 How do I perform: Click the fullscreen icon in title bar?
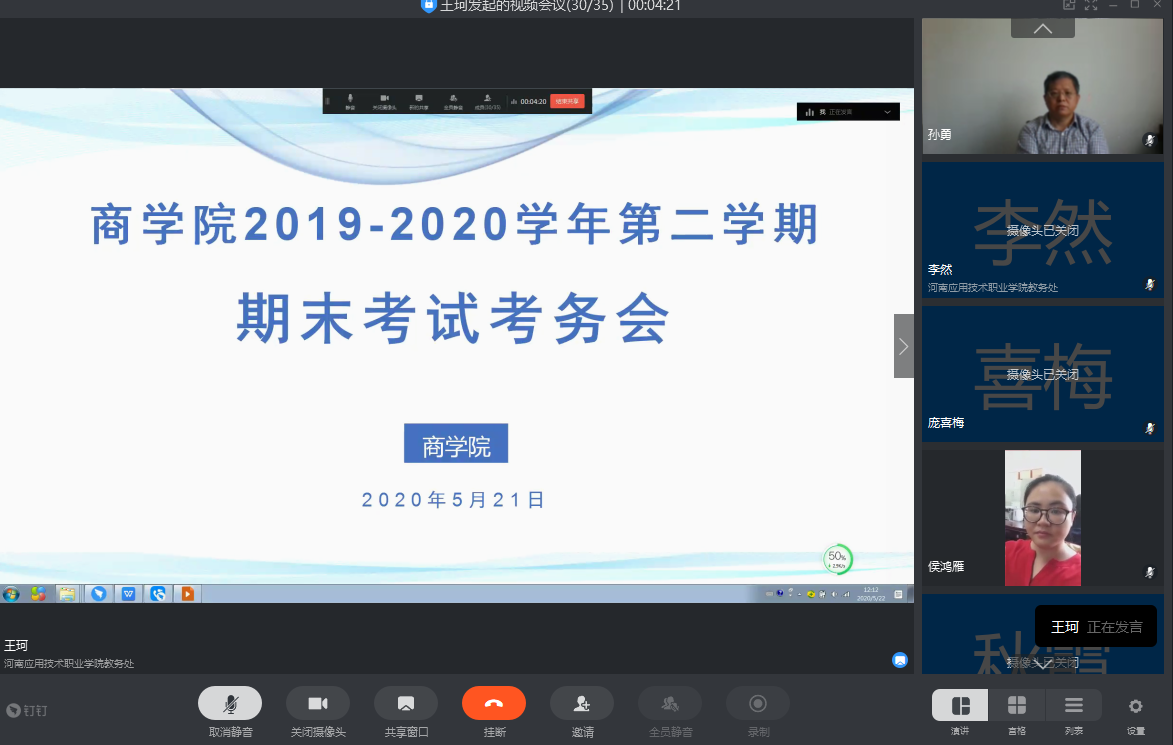pyautogui.click(x=1091, y=5)
